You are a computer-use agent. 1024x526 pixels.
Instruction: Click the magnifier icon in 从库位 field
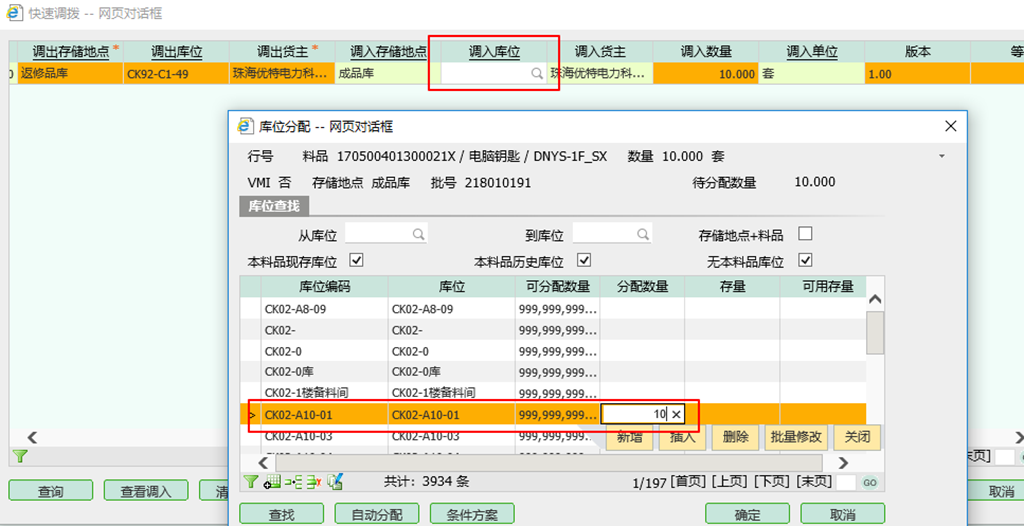click(419, 234)
